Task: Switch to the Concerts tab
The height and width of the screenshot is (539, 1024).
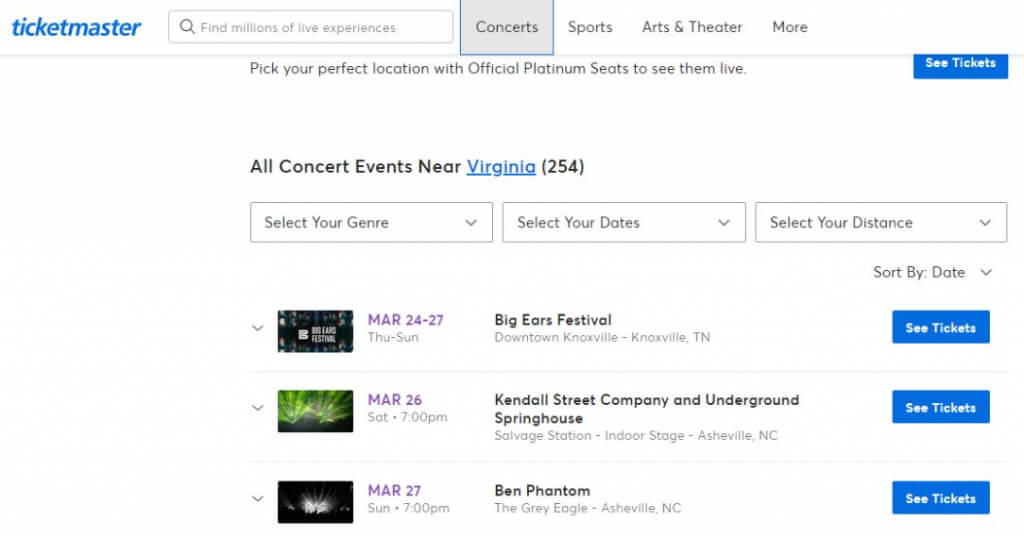Action: (x=506, y=27)
